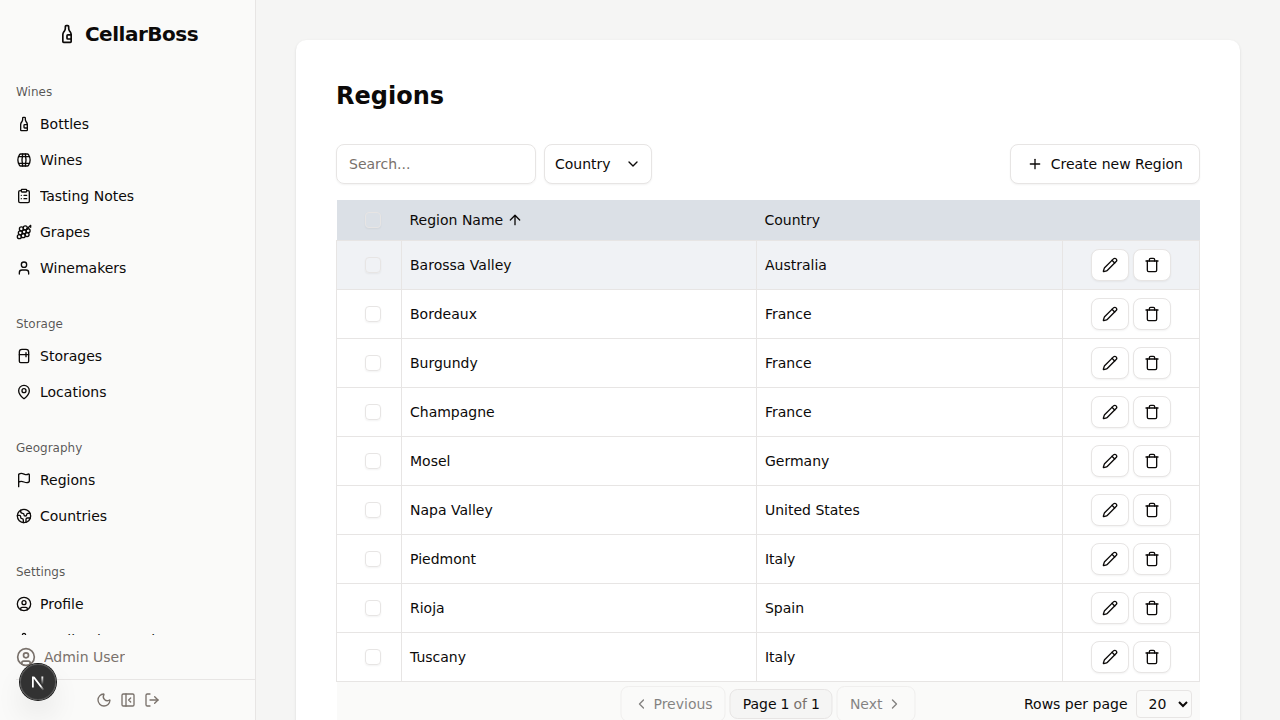Collapse the sidebar with the panel icon

coord(128,700)
